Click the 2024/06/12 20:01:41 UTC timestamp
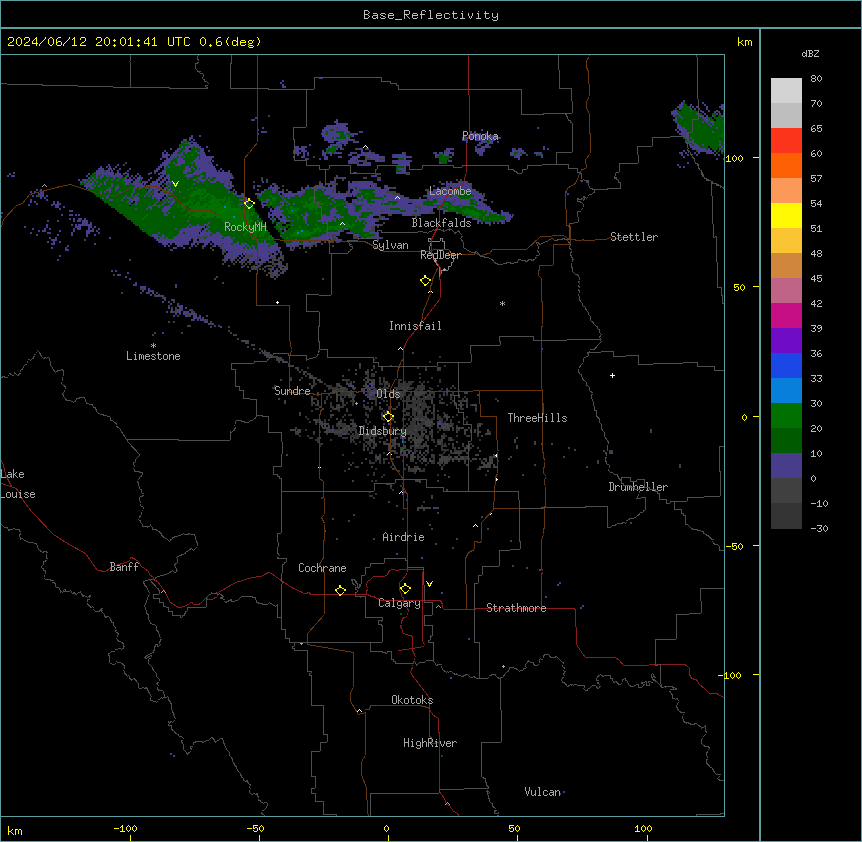This screenshot has width=862, height=842. pyautogui.click(x=99, y=42)
